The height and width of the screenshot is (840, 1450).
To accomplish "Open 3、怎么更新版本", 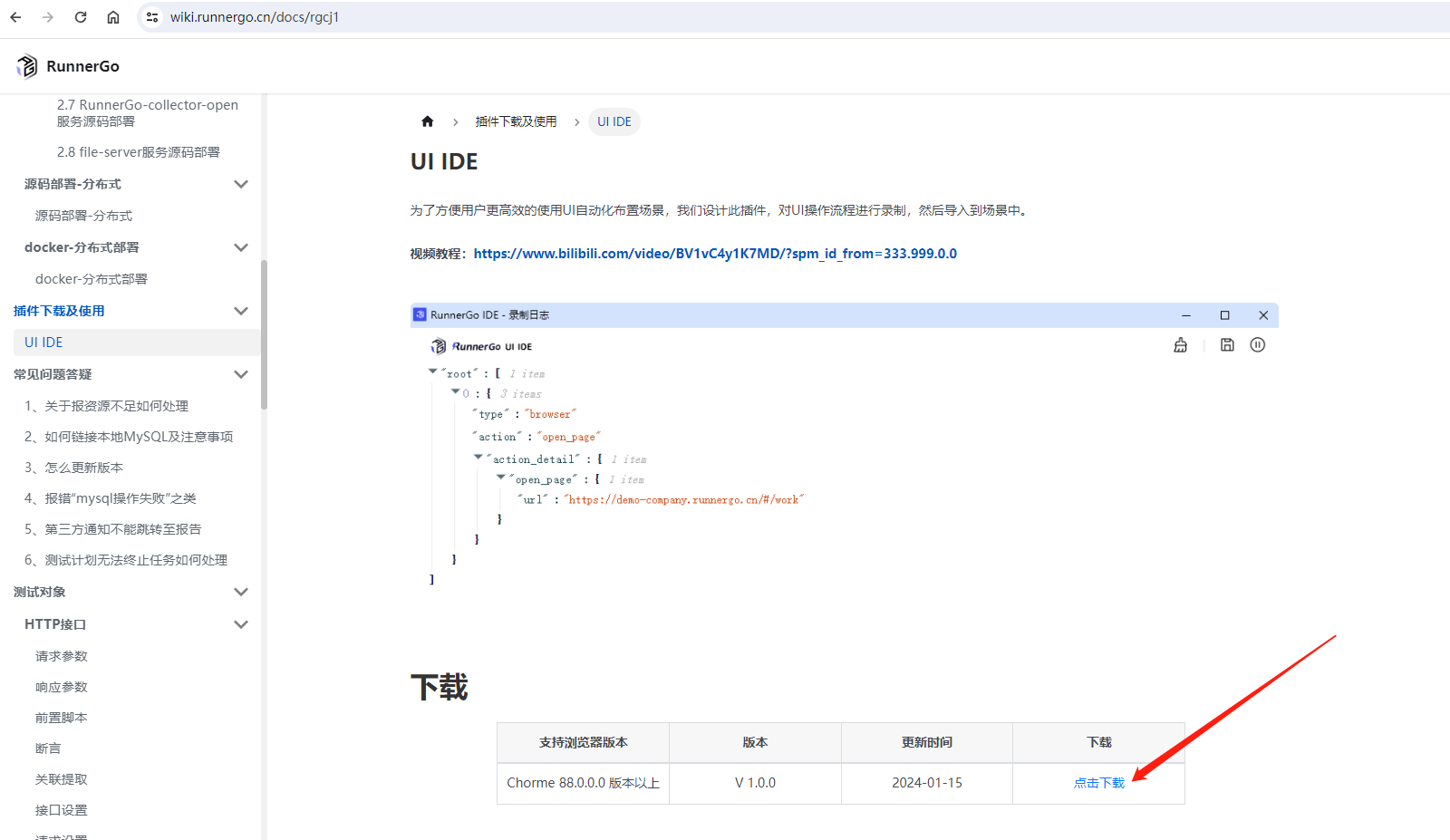I will [73, 468].
